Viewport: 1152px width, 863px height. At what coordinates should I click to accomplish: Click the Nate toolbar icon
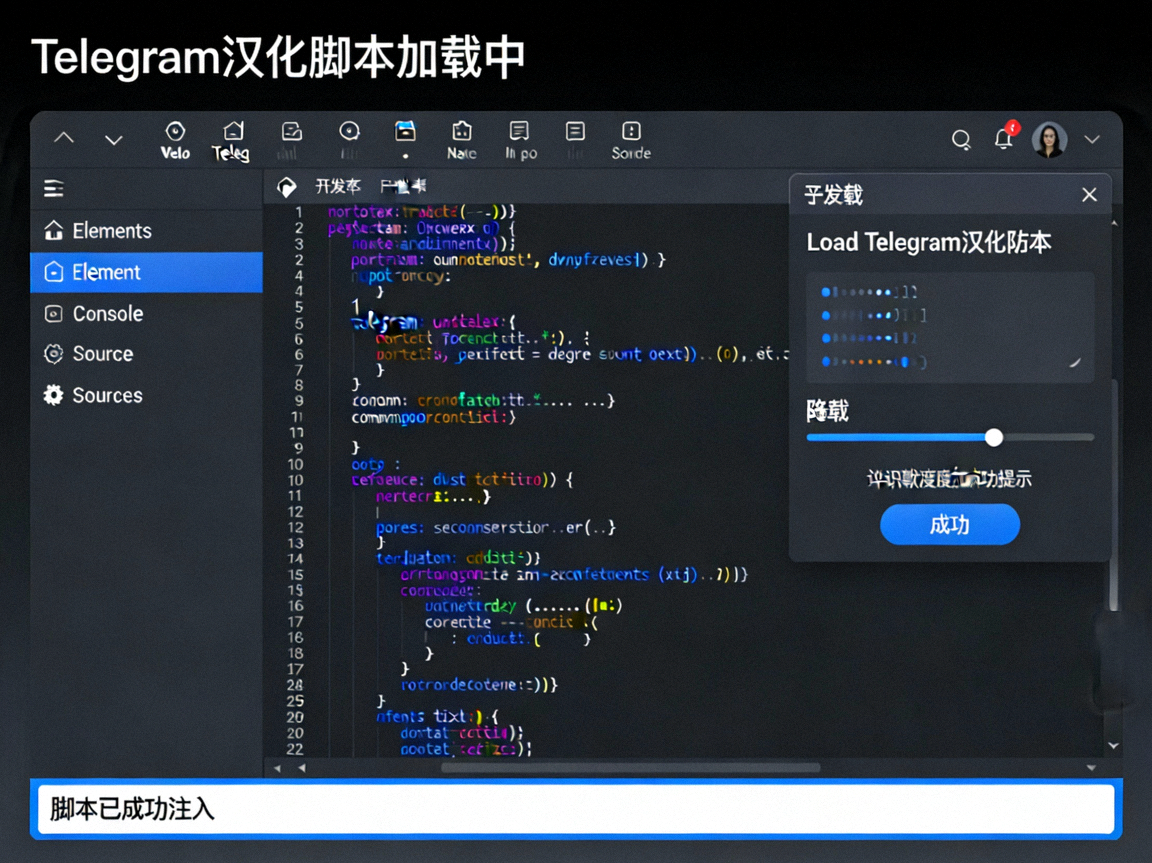(x=461, y=138)
